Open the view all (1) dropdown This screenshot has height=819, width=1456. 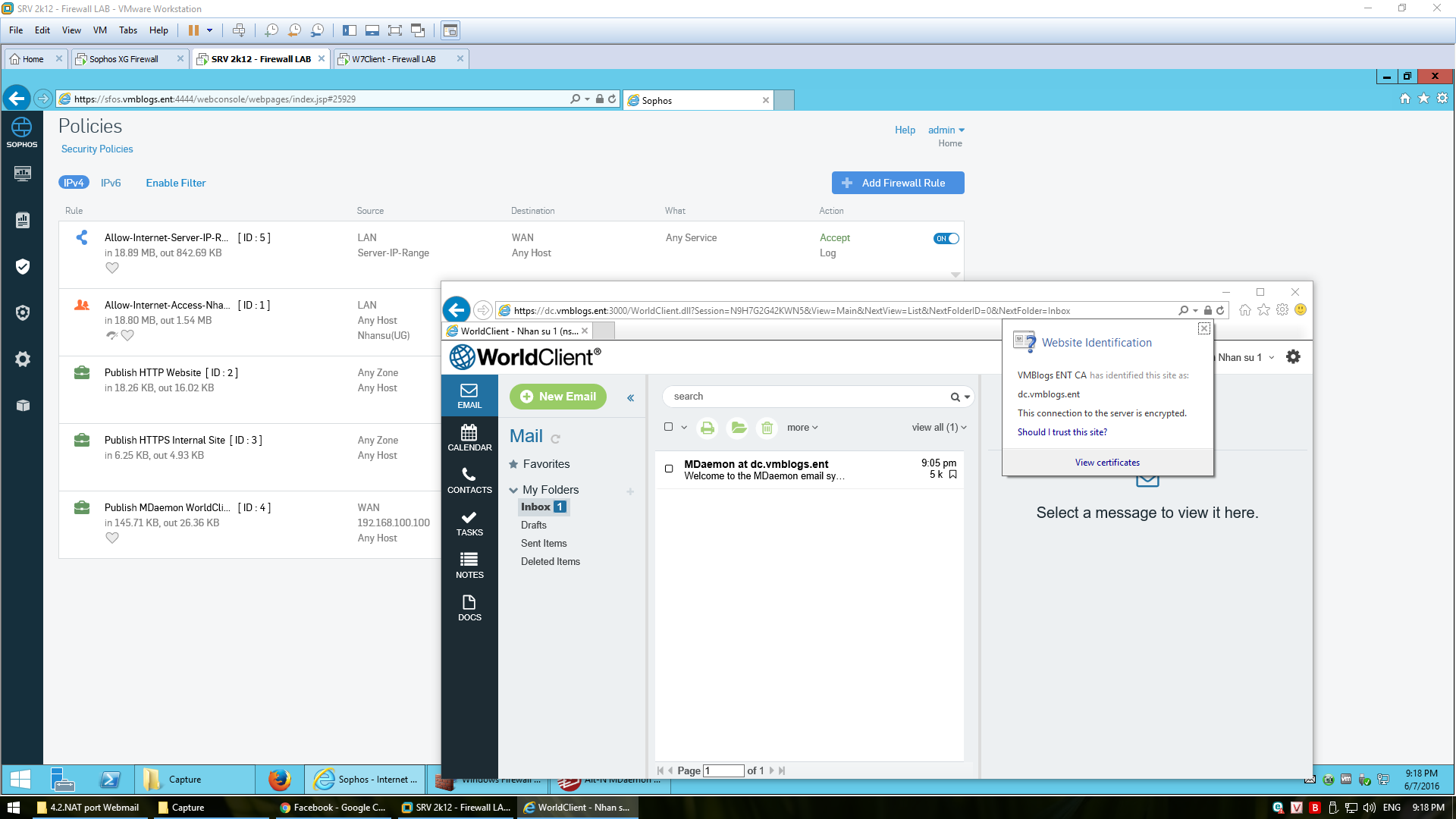[939, 428]
